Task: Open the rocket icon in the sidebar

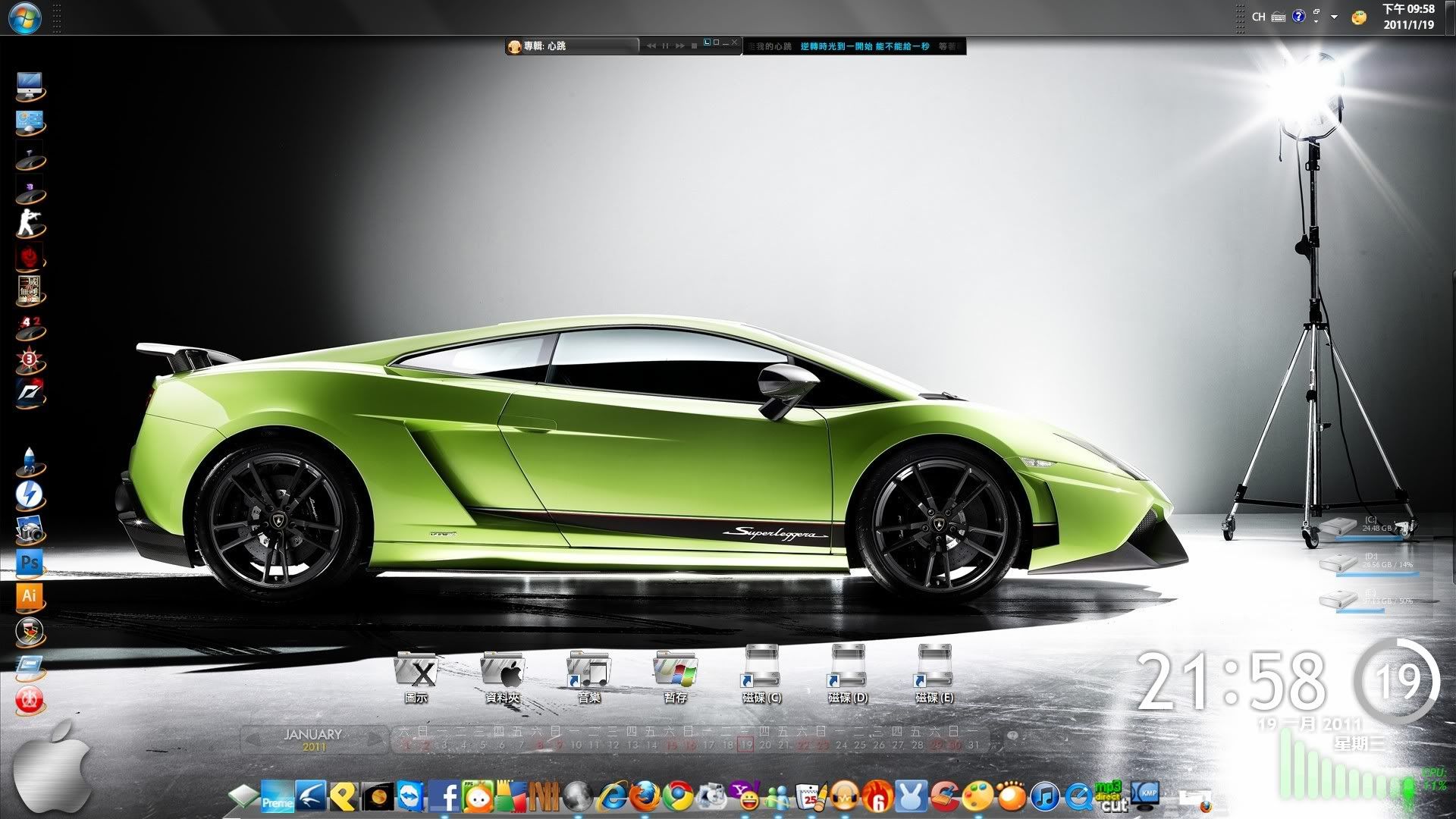Action: (x=30, y=461)
